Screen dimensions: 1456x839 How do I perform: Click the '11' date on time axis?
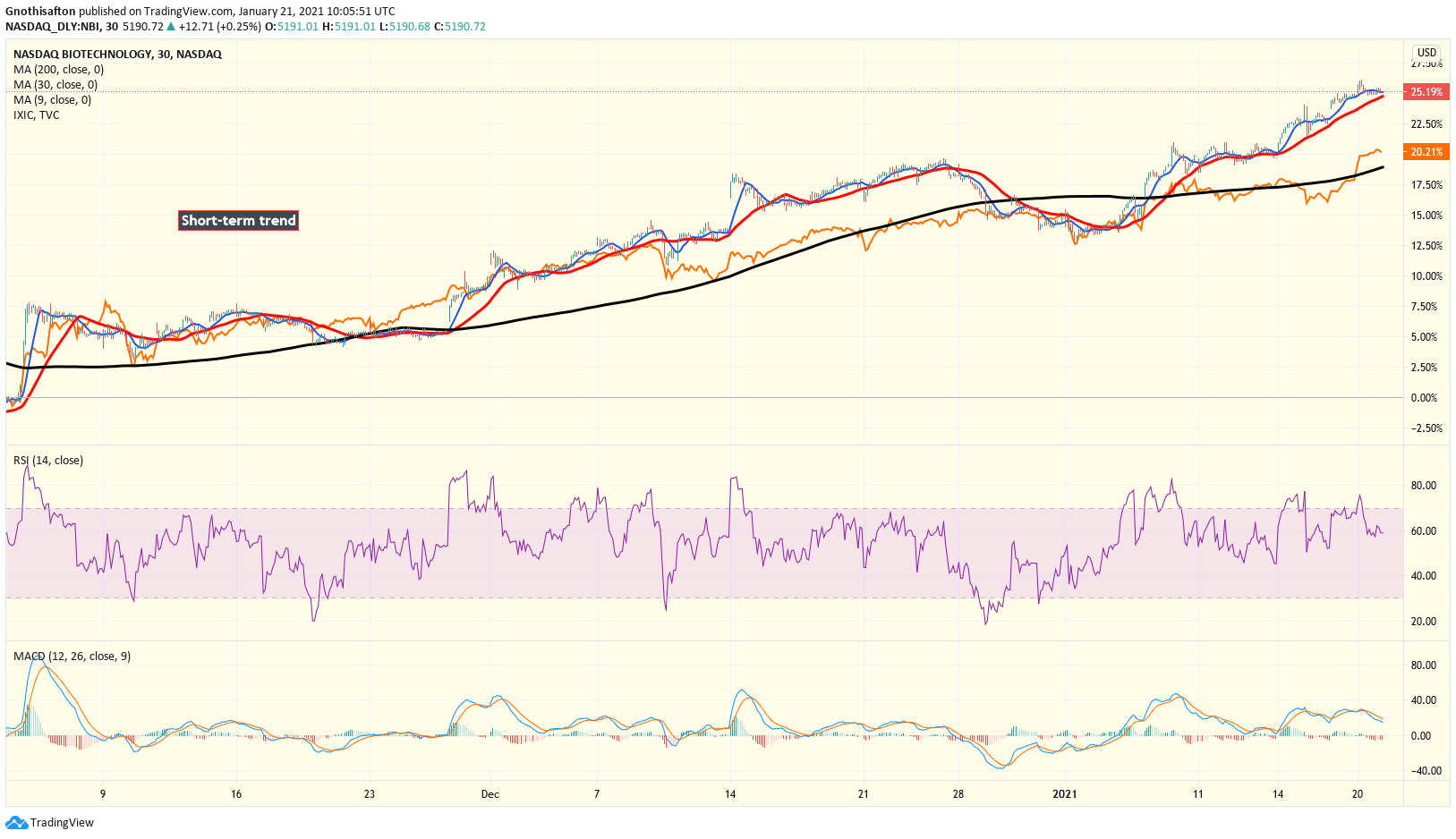pos(1197,794)
